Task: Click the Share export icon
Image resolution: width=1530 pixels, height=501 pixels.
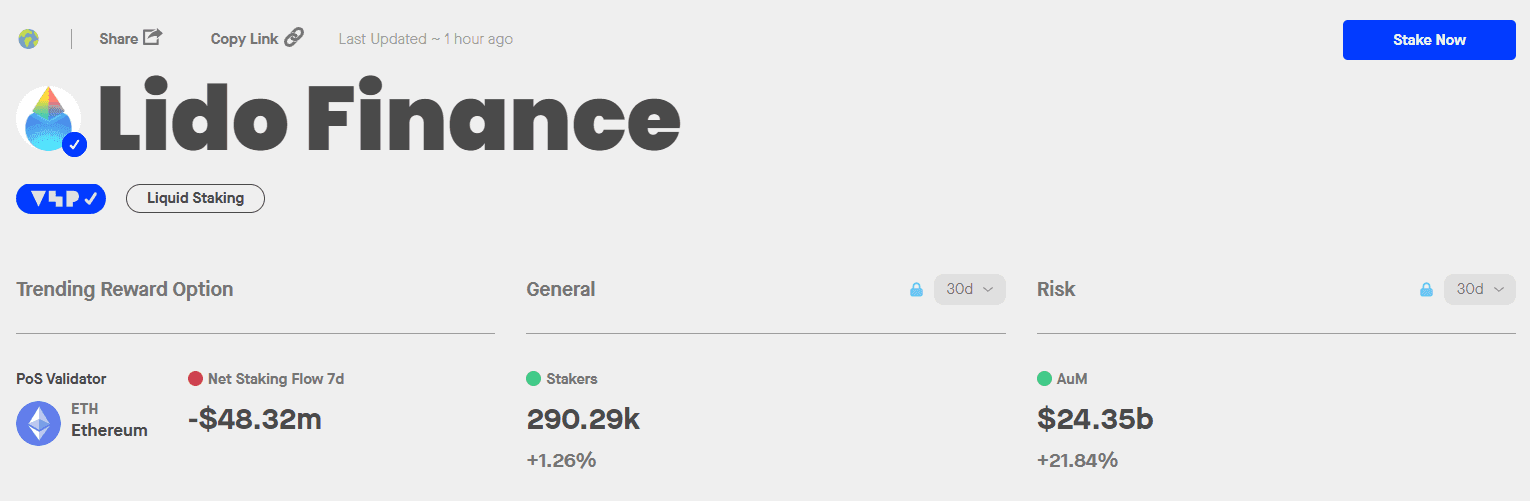Action: pos(152,38)
